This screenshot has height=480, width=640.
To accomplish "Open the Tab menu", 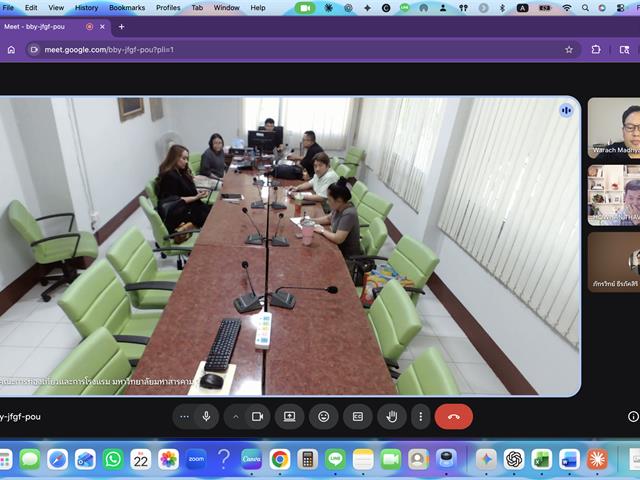I will point(197,7).
